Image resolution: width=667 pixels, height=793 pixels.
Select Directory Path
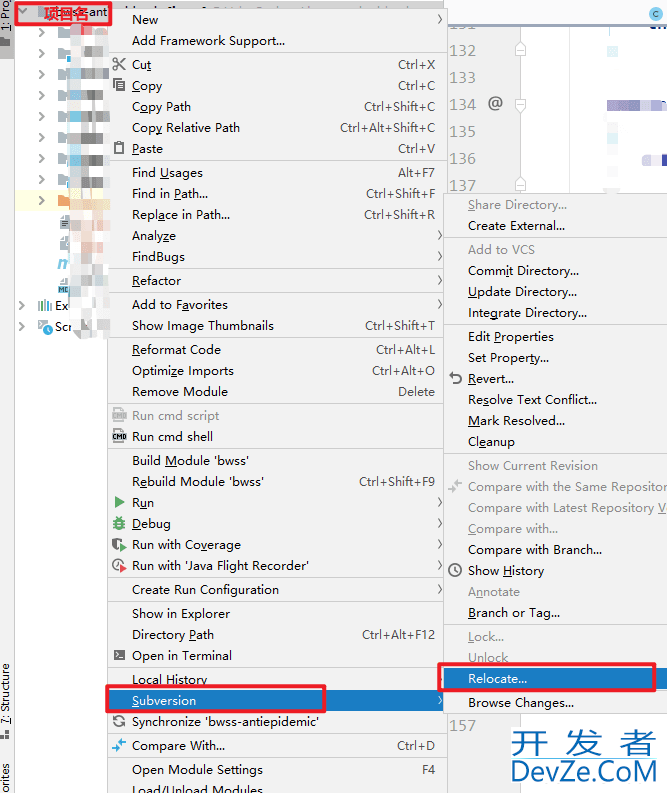[x=277, y=635]
